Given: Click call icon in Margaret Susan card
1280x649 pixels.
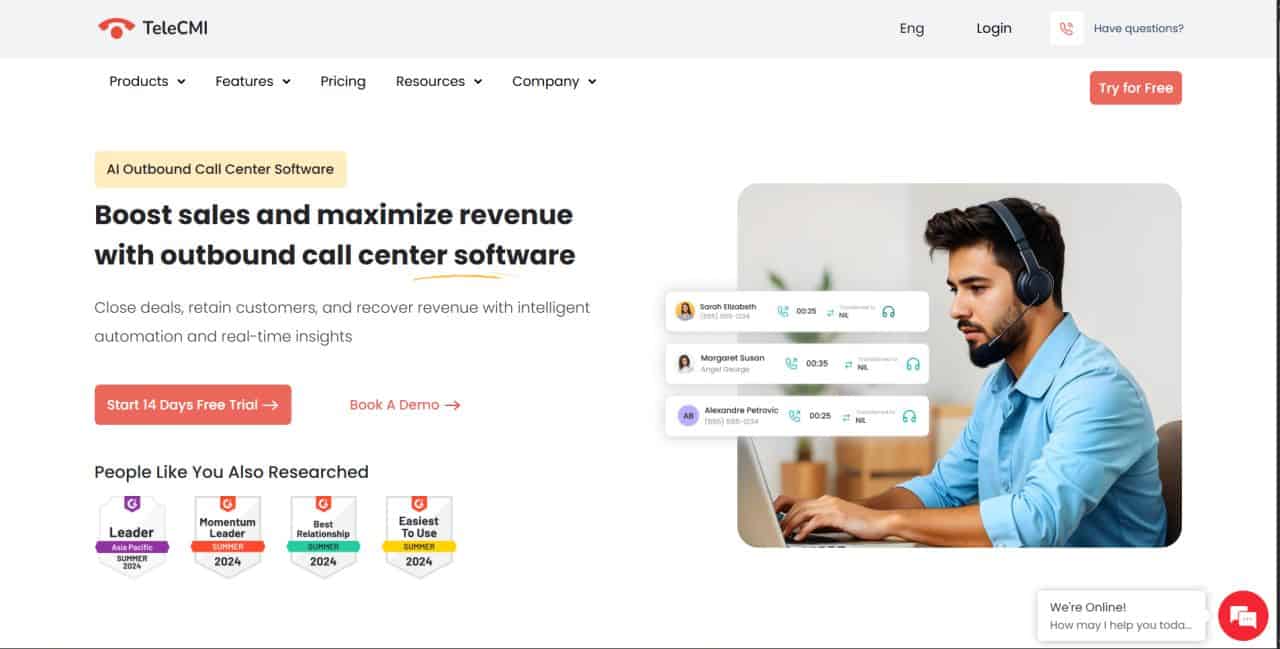Looking at the screenshot, I should (792, 364).
